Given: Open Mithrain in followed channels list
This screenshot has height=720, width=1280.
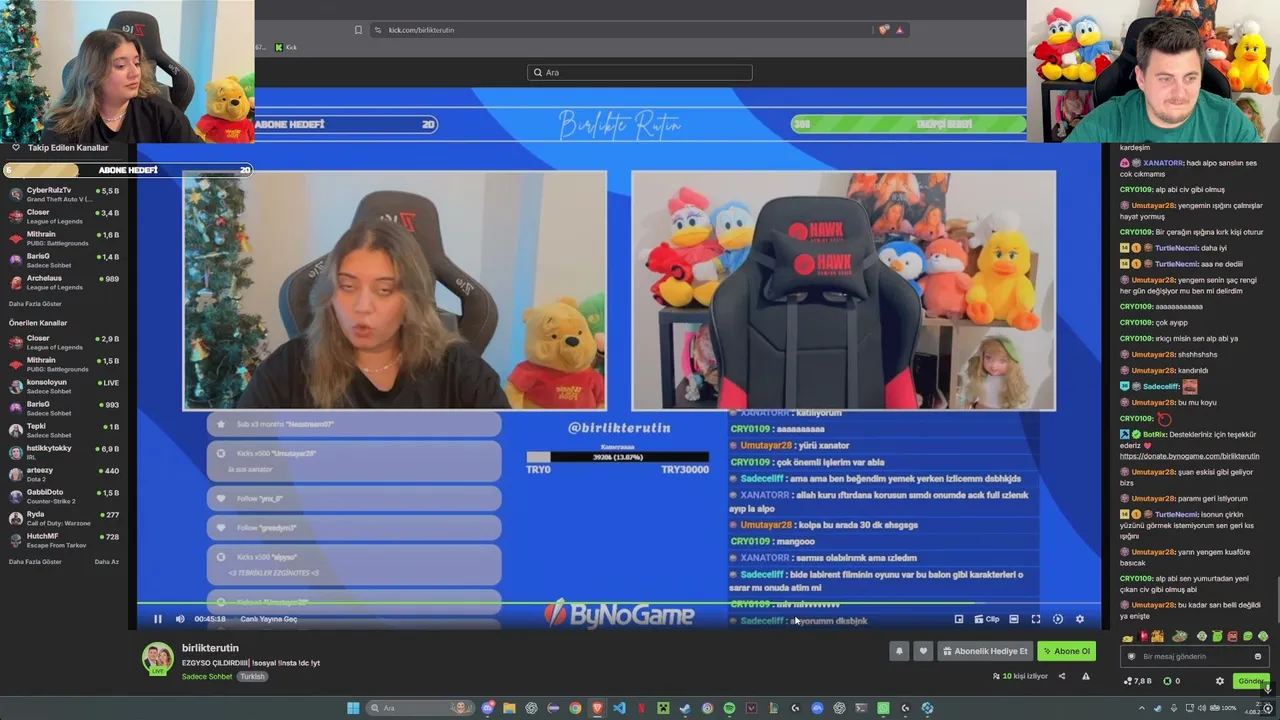Looking at the screenshot, I should 64,238.
